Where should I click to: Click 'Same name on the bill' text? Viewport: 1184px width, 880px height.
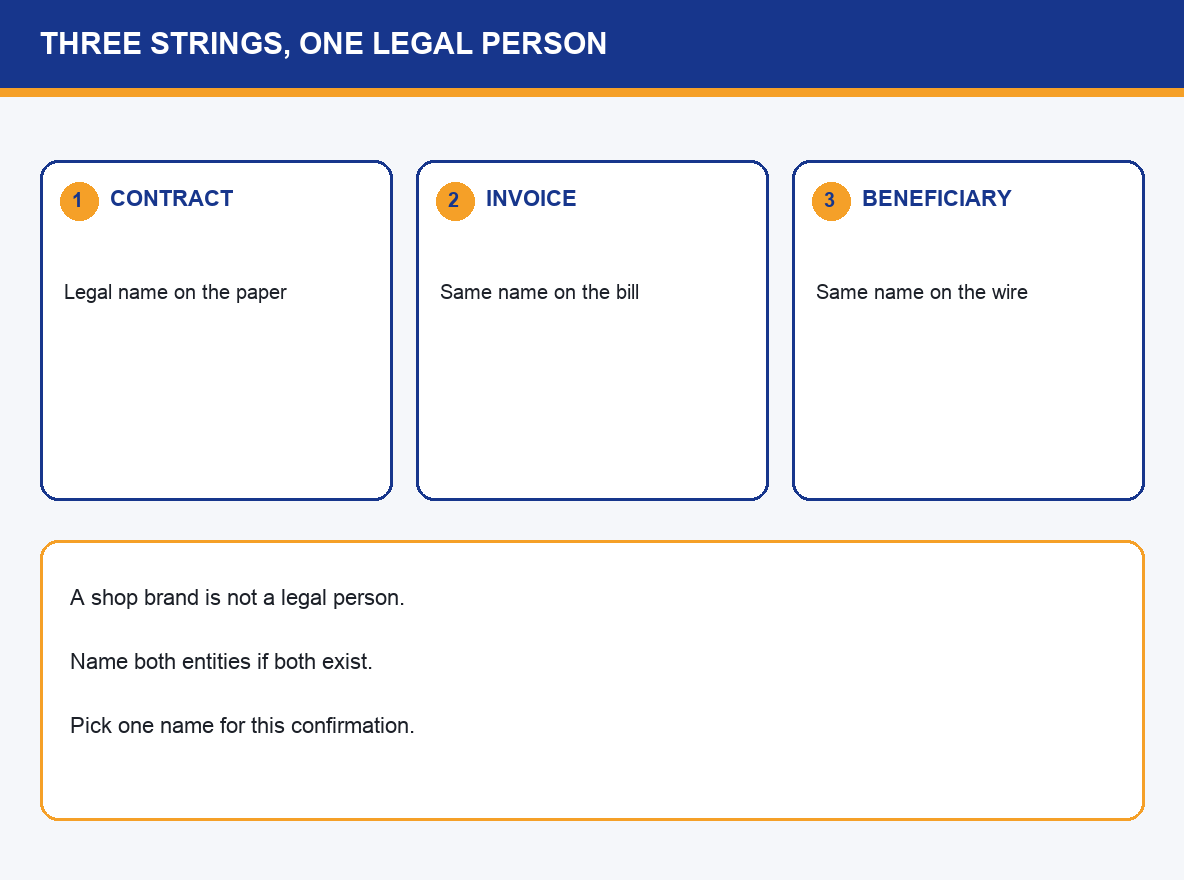[539, 292]
